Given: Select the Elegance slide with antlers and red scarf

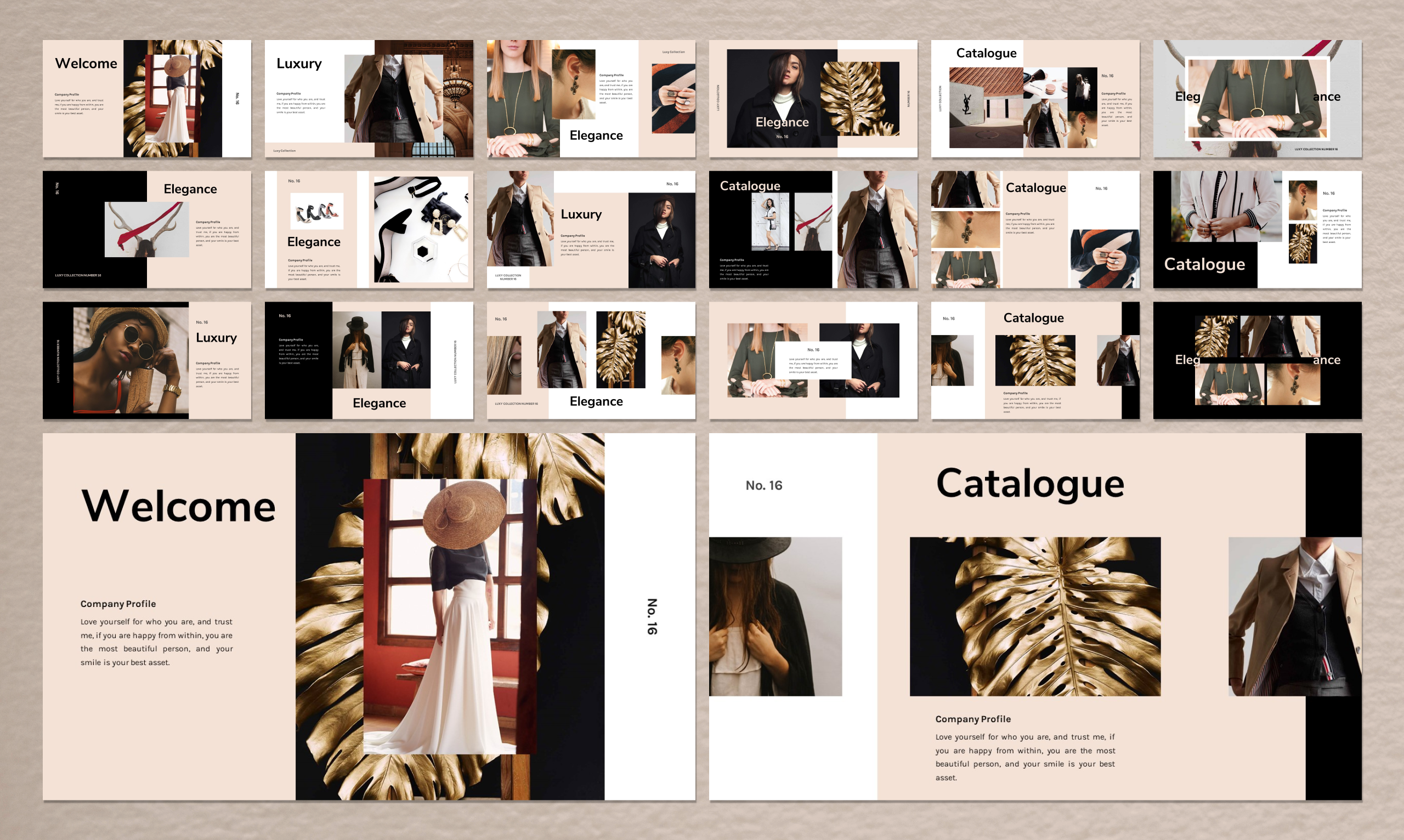Looking at the screenshot, I should point(146,229).
